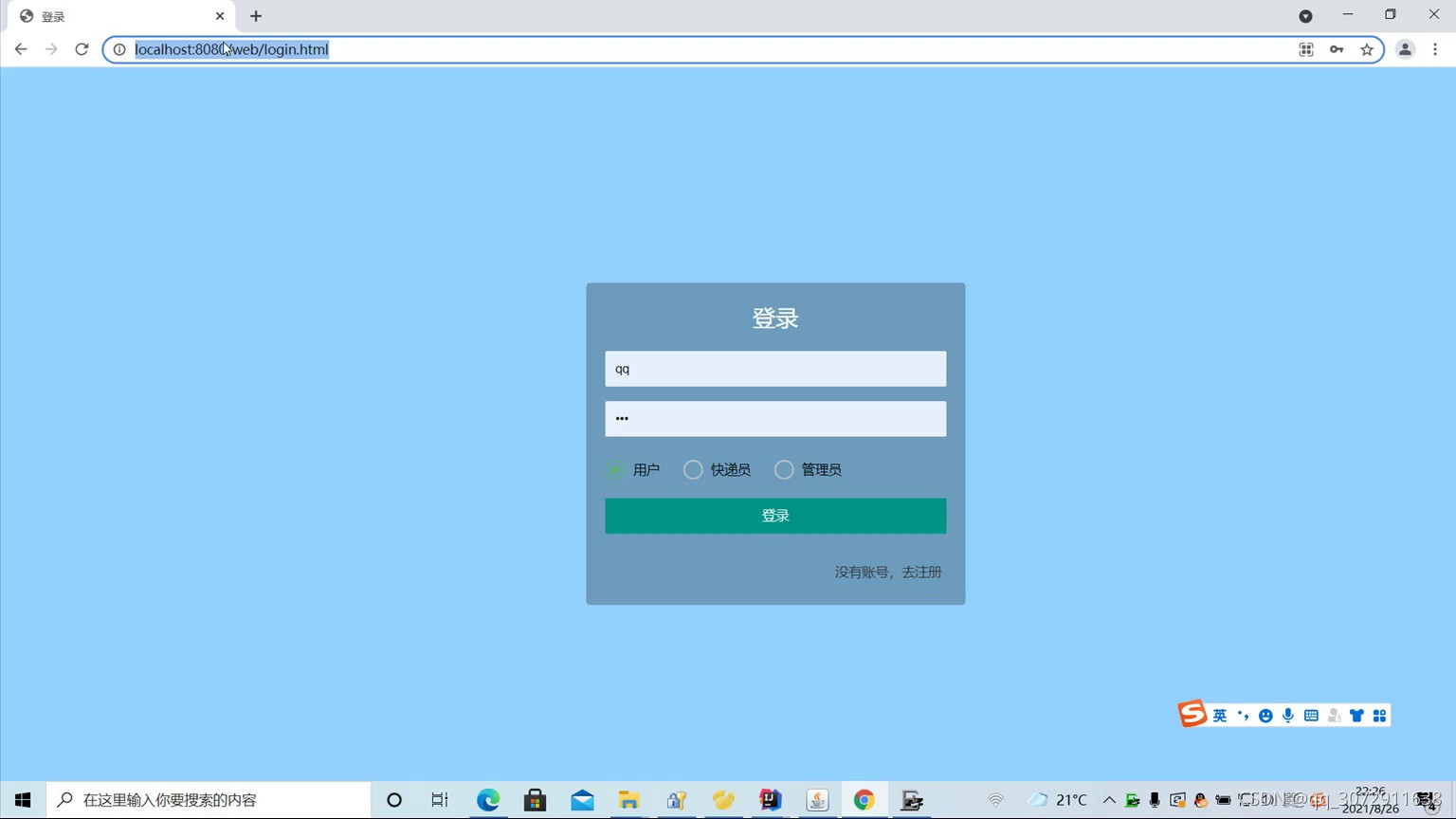Launch Microsoft Edge from the taskbar

coord(488,800)
